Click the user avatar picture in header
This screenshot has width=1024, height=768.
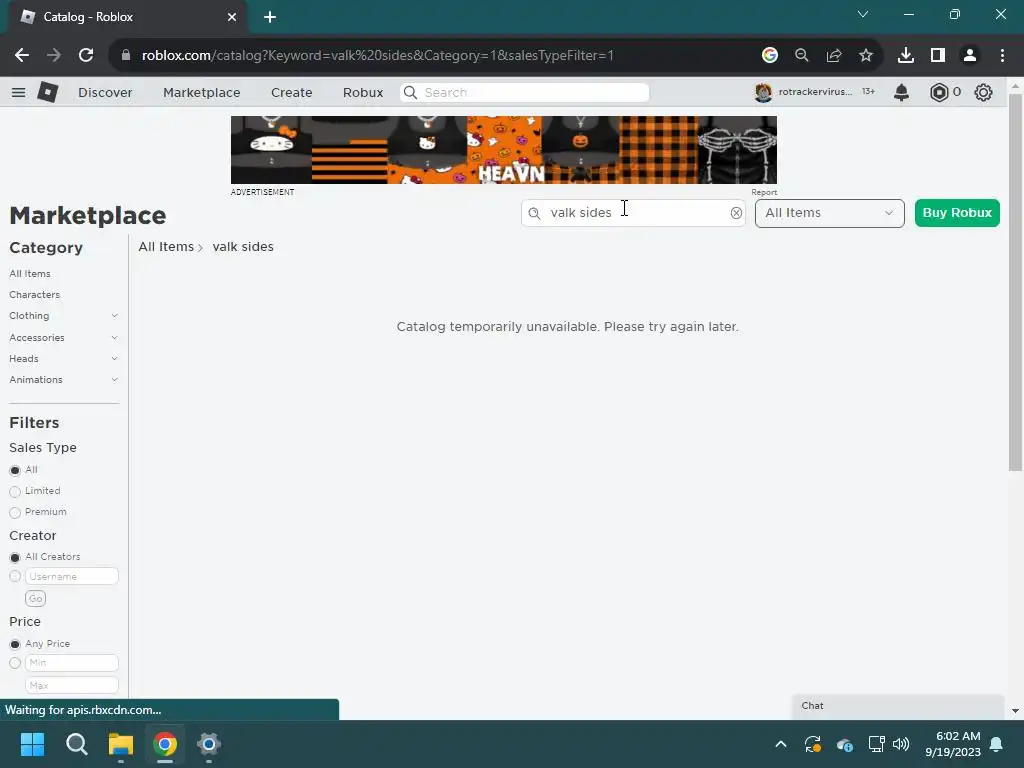click(763, 92)
